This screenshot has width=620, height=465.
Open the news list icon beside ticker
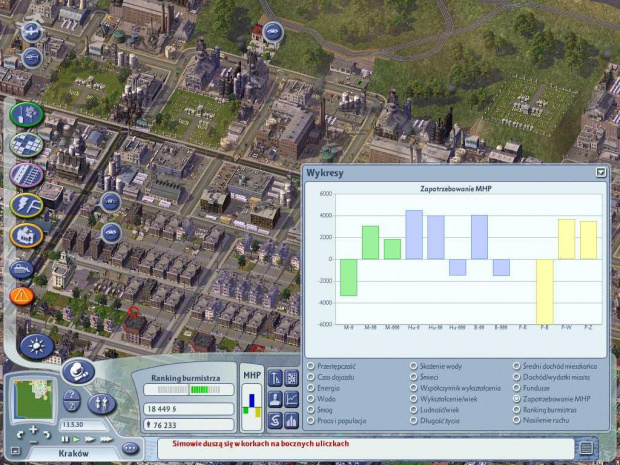[x=586, y=448]
